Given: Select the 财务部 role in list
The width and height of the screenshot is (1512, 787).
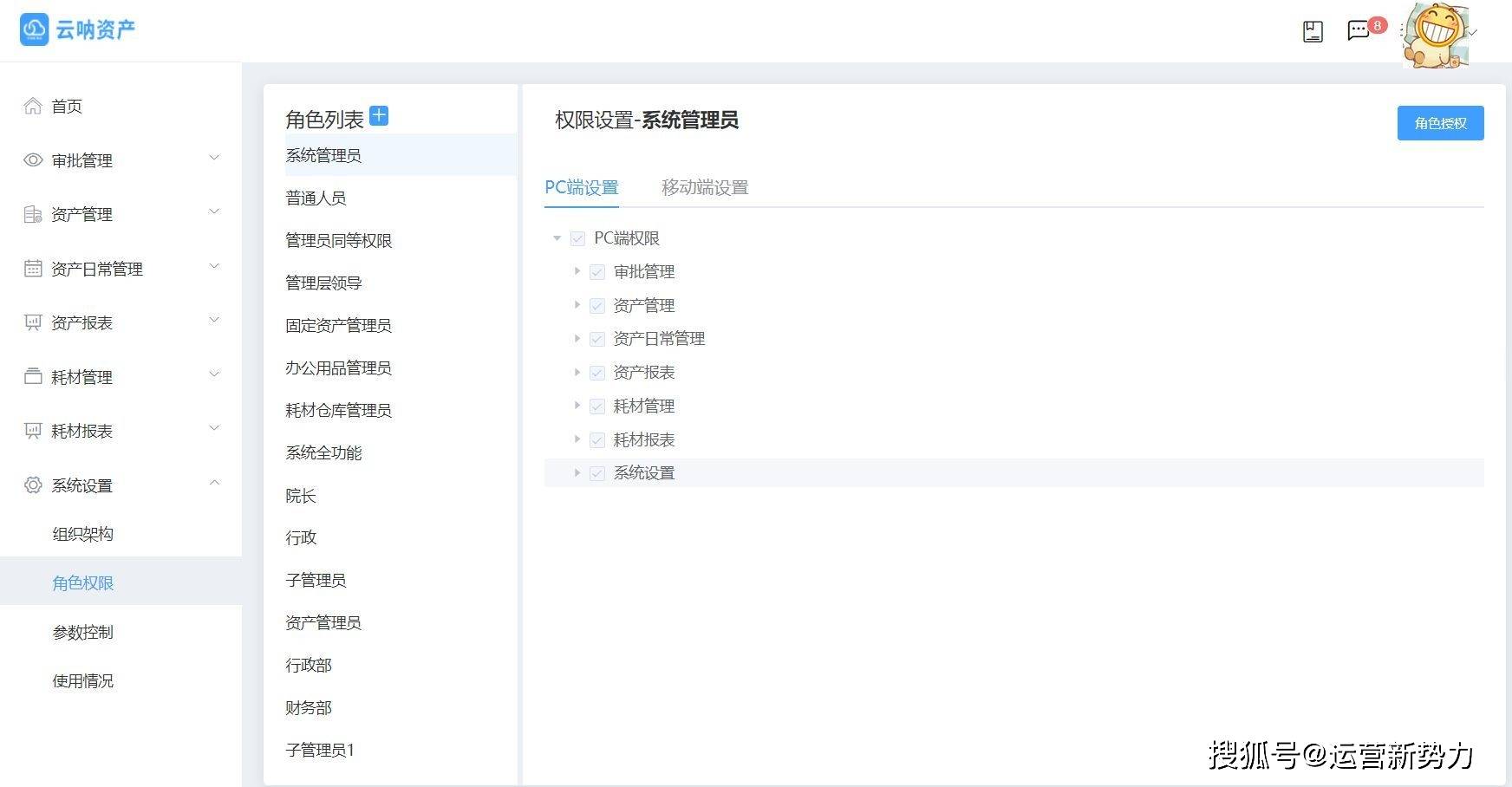Looking at the screenshot, I should click(x=309, y=707).
